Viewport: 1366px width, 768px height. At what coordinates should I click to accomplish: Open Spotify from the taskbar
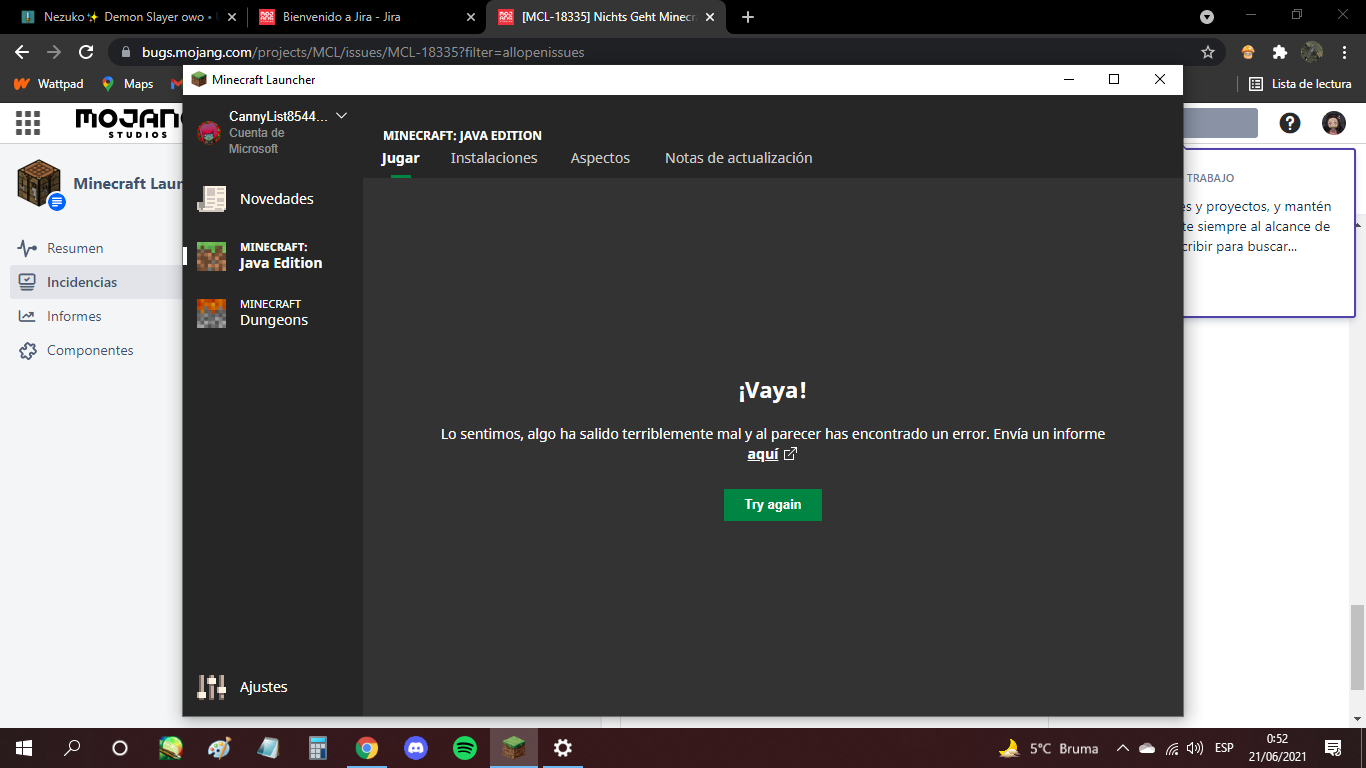(464, 747)
